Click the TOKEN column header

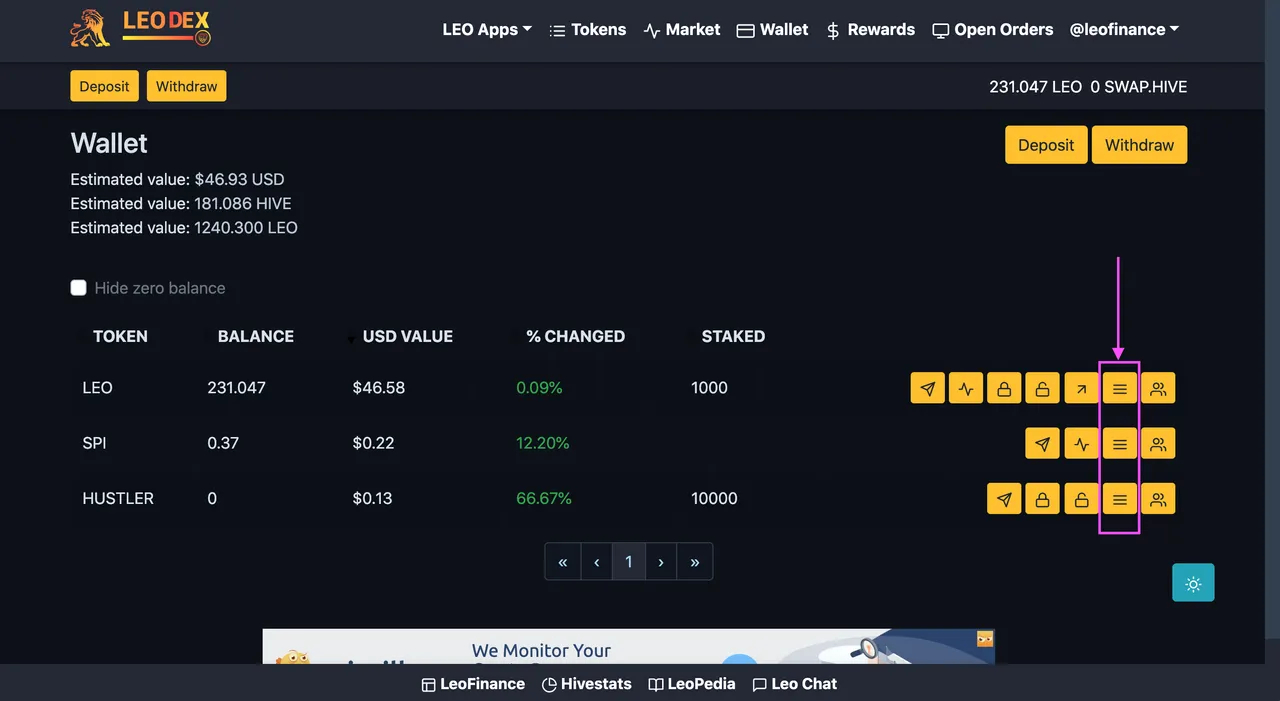120,337
